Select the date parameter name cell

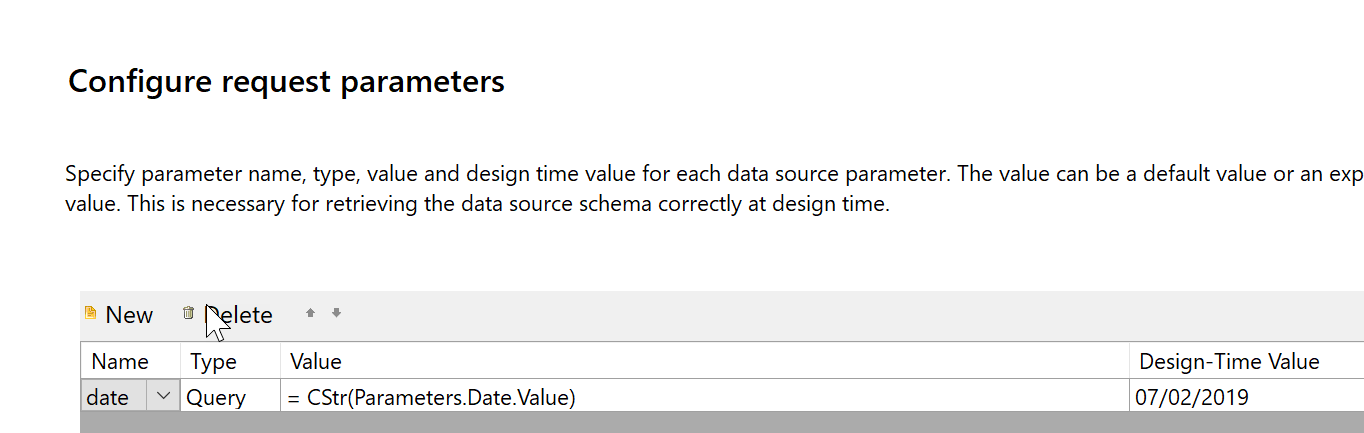pos(113,397)
